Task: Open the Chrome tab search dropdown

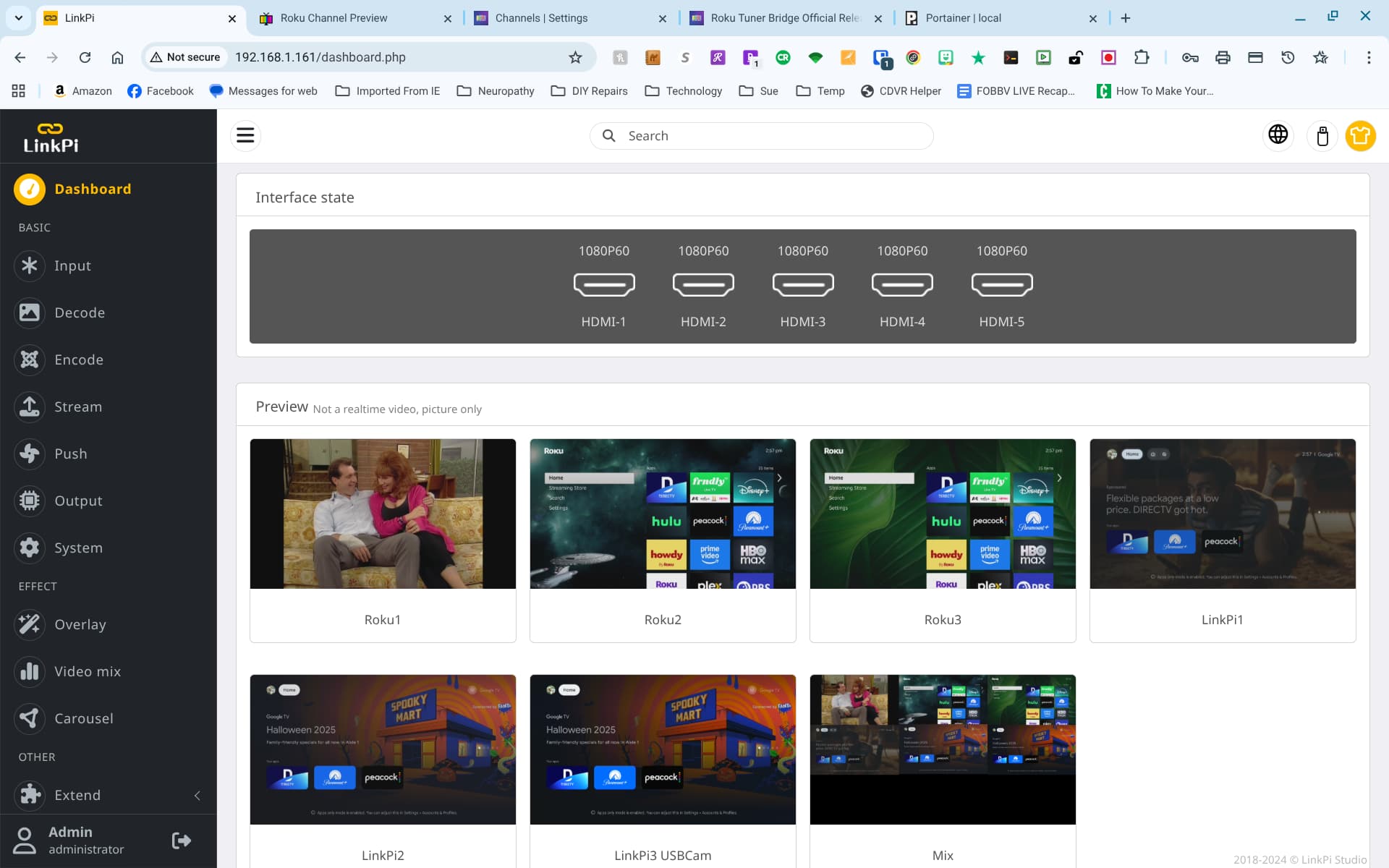Action: click(x=18, y=18)
